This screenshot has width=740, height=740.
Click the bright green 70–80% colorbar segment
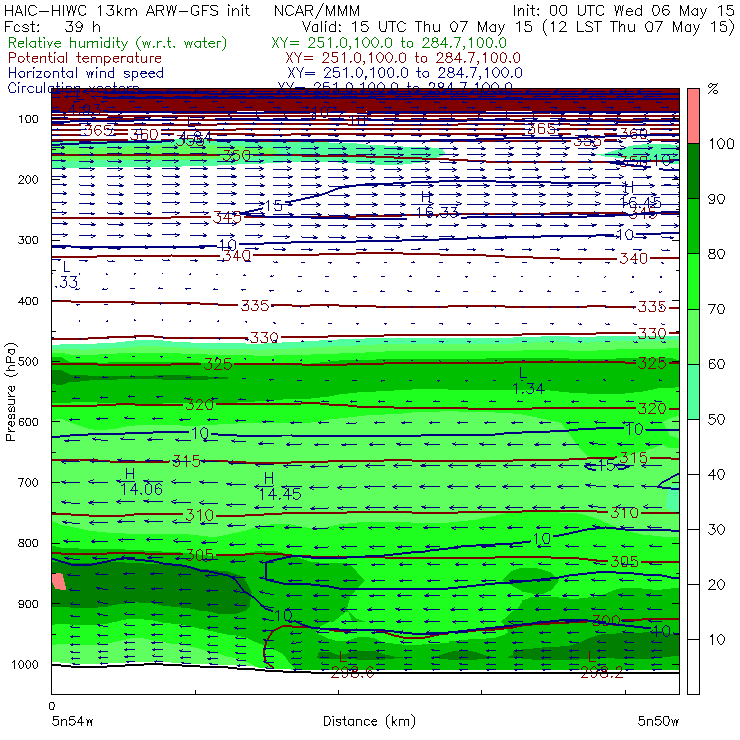[x=693, y=281]
